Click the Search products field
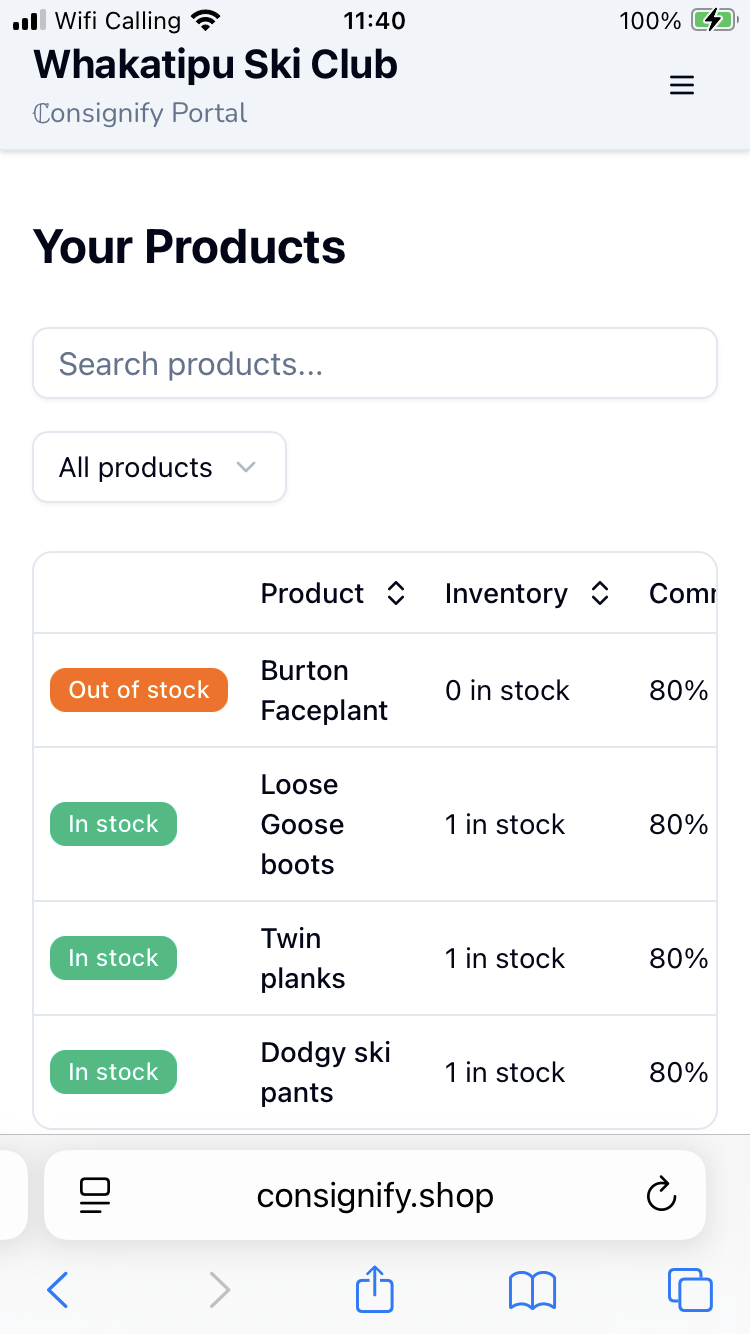750x1334 pixels. click(x=375, y=364)
